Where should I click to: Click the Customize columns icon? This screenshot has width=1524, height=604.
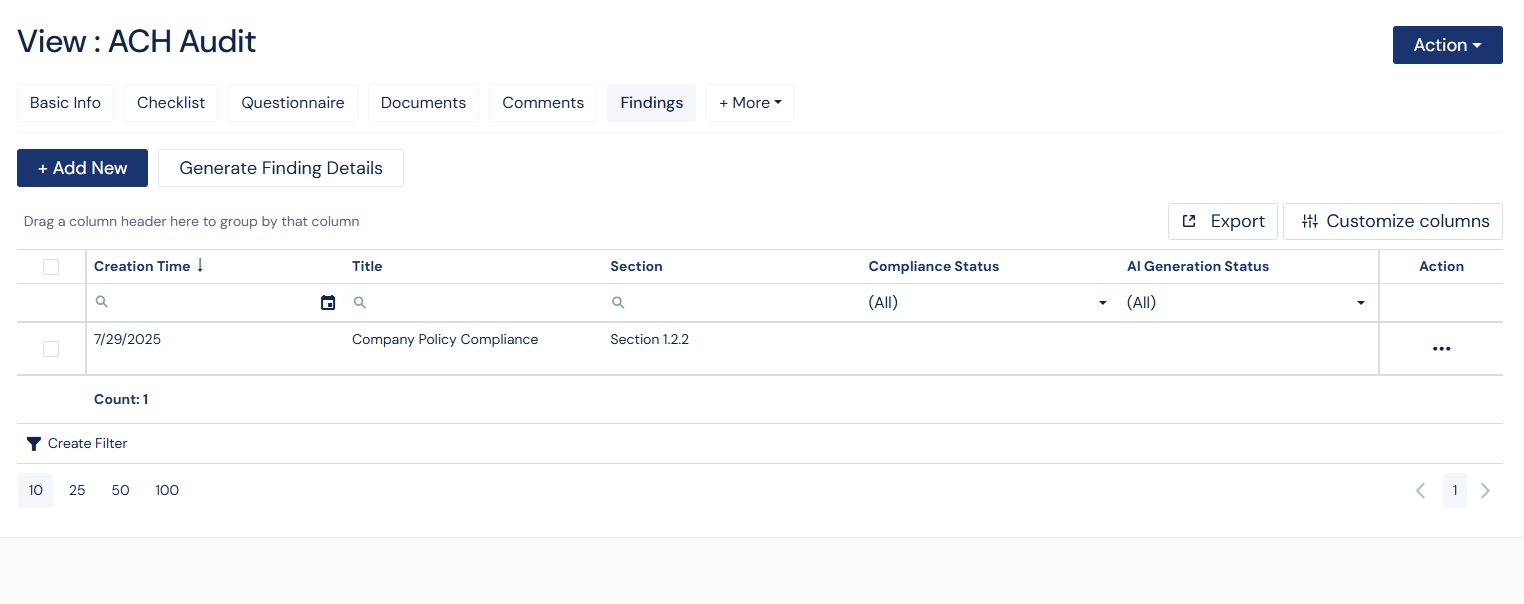(x=1310, y=220)
